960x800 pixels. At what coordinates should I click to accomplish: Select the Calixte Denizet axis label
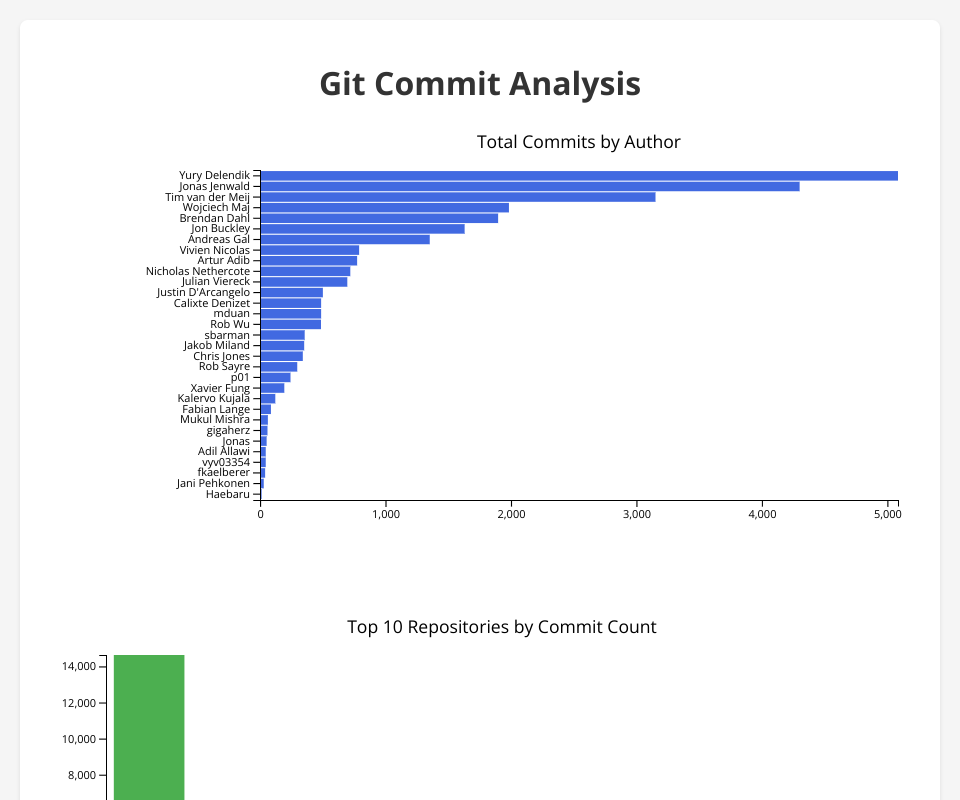coord(211,303)
